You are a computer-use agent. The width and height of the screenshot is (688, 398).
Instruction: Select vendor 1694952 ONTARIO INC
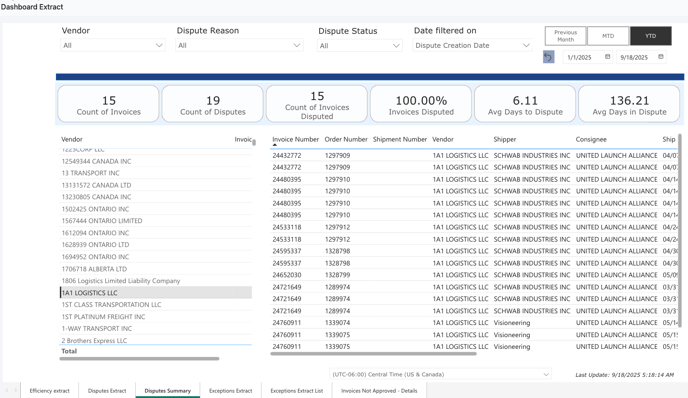pyautogui.click(x=156, y=257)
